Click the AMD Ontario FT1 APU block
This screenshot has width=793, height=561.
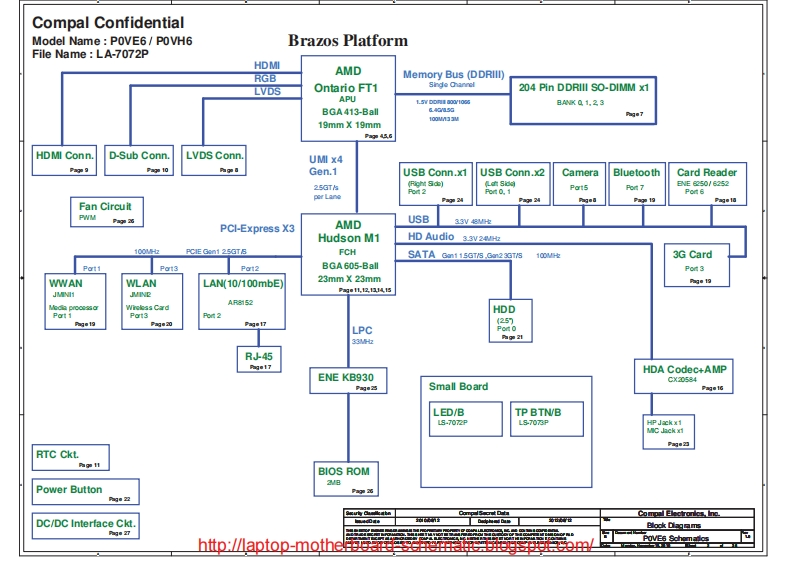(x=348, y=99)
